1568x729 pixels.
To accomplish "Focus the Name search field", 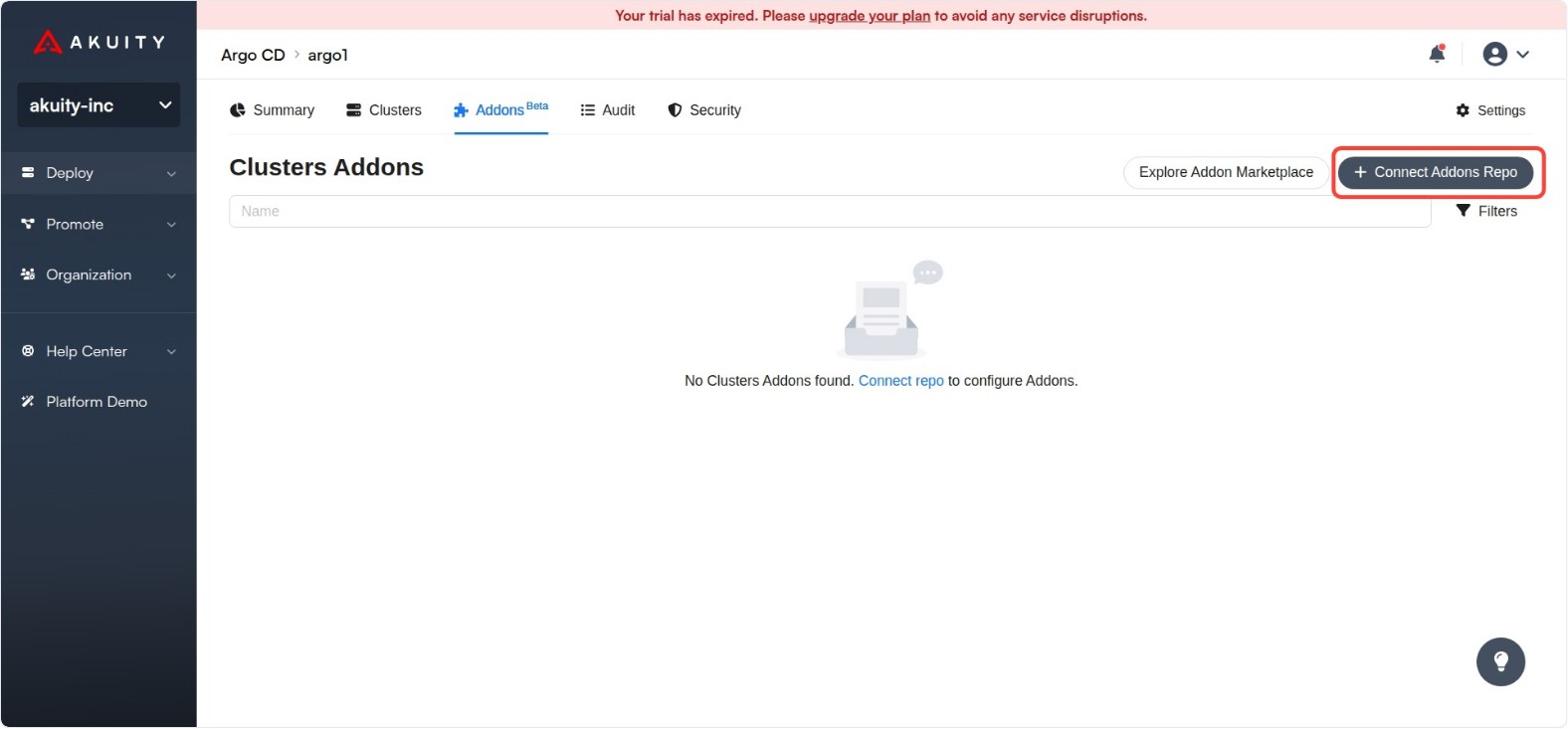I will pyautogui.click(x=830, y=211).
